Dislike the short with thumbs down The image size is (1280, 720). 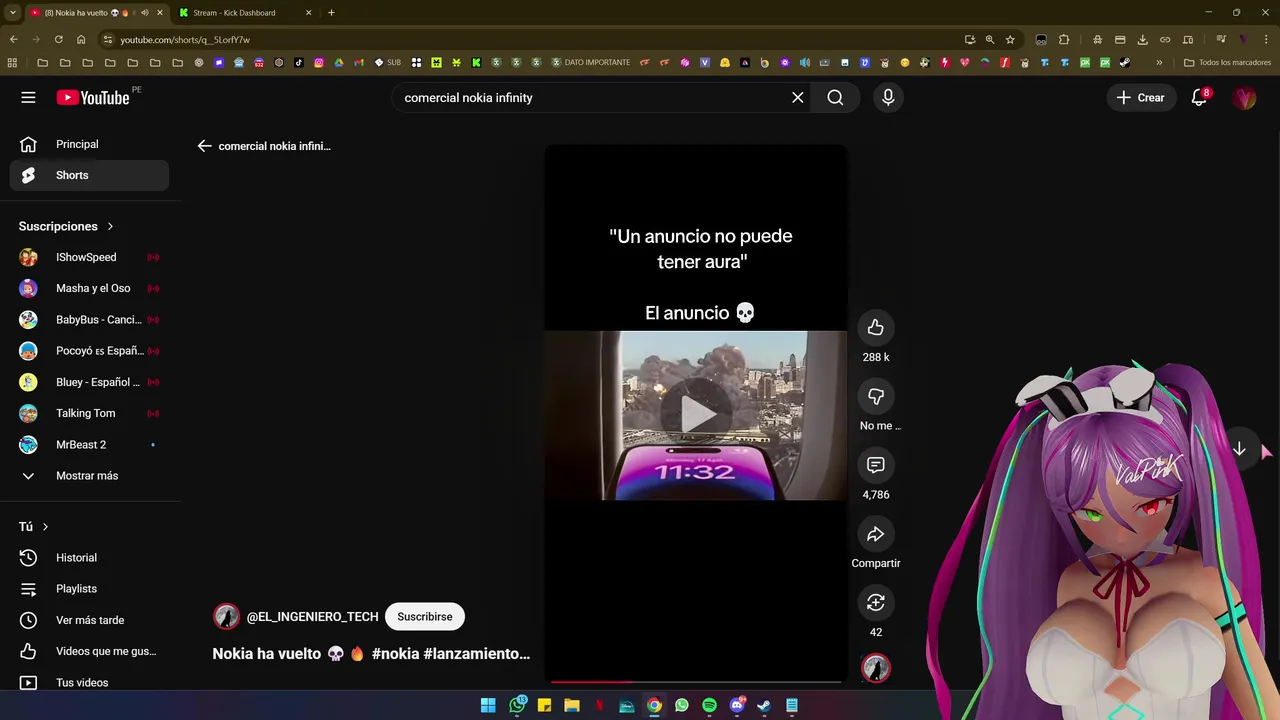[x=876, y=396]
